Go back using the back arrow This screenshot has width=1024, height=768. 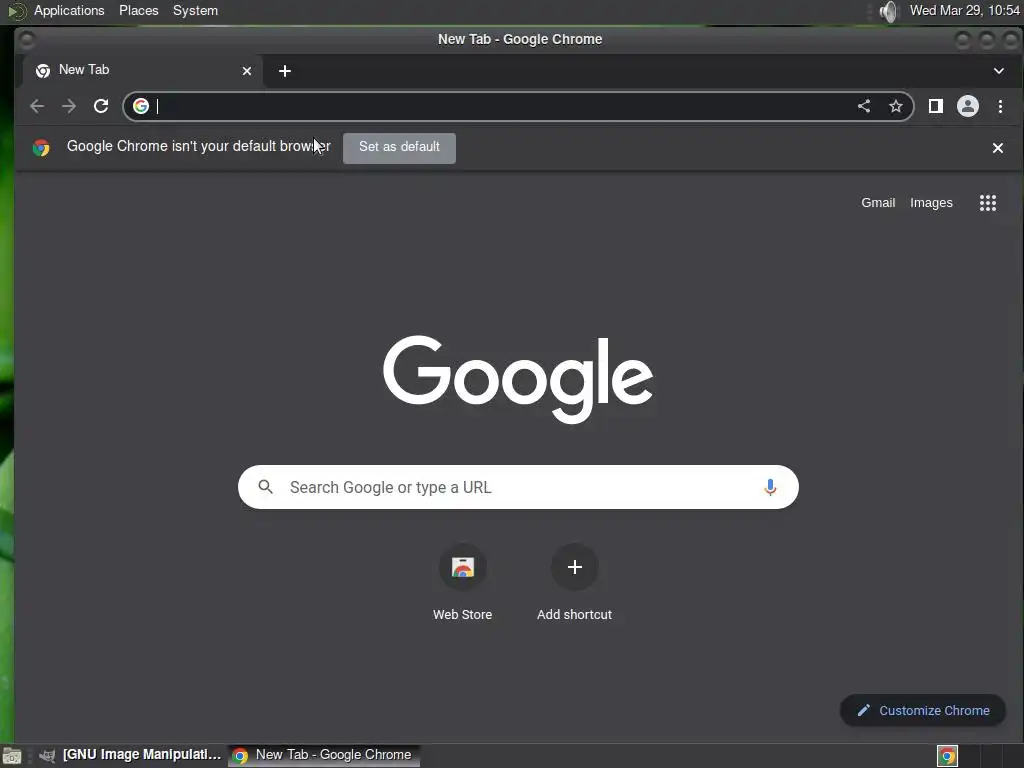[37, 106]
